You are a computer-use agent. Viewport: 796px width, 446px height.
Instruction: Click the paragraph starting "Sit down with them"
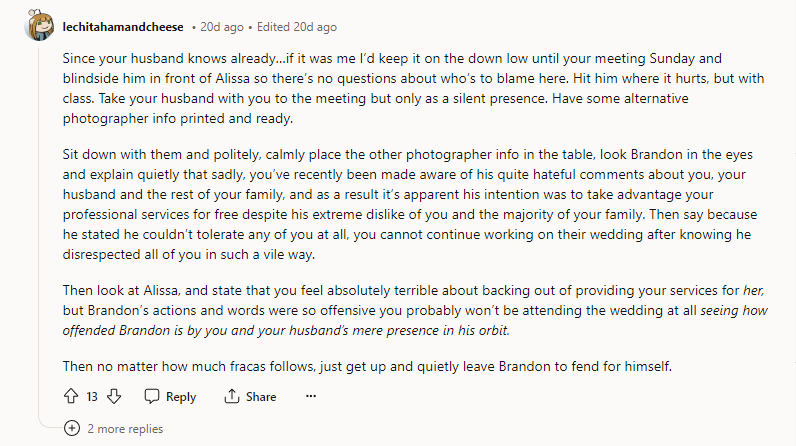(x=410, y=204)
